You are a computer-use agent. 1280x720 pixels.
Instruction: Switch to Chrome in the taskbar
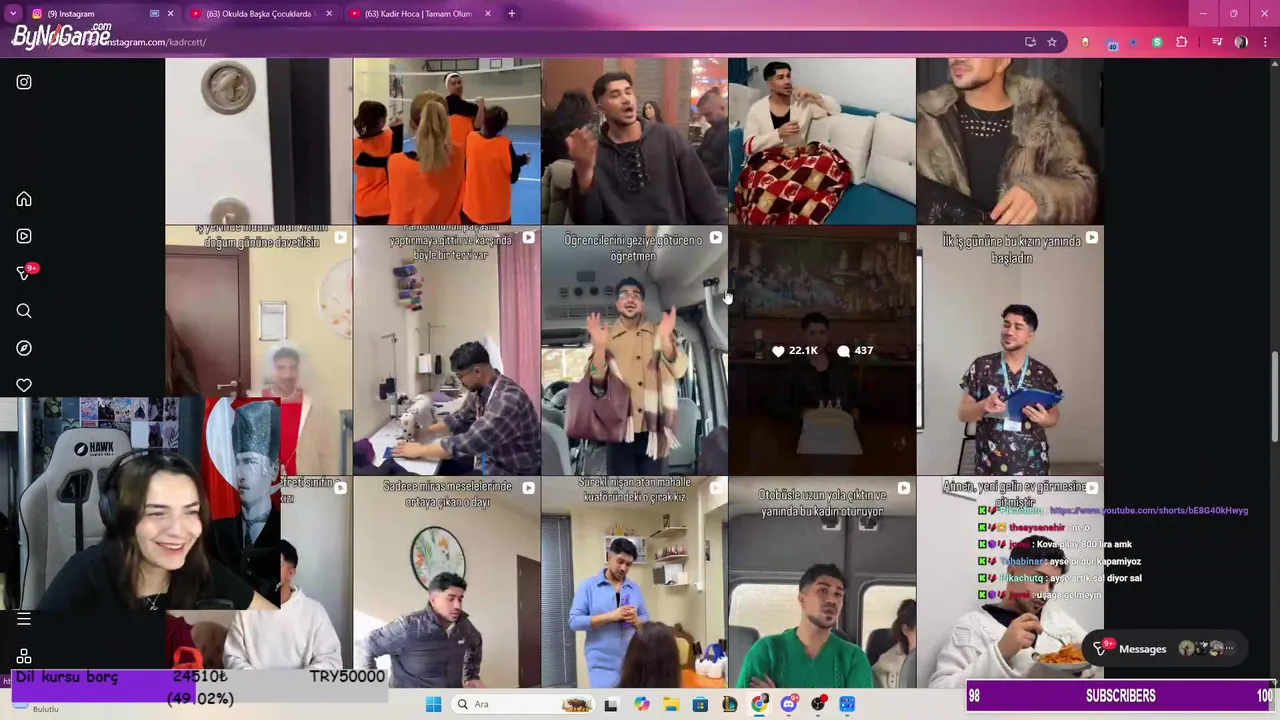tap(759, 704)
